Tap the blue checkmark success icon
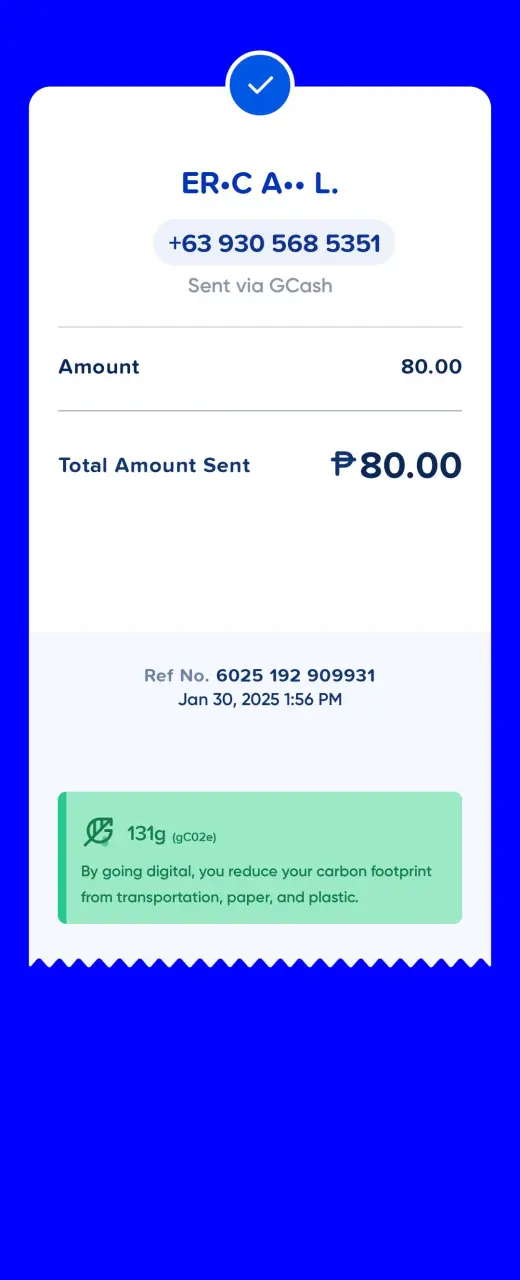The height and width of the screenshot is (1280, 520). [260, 85]
